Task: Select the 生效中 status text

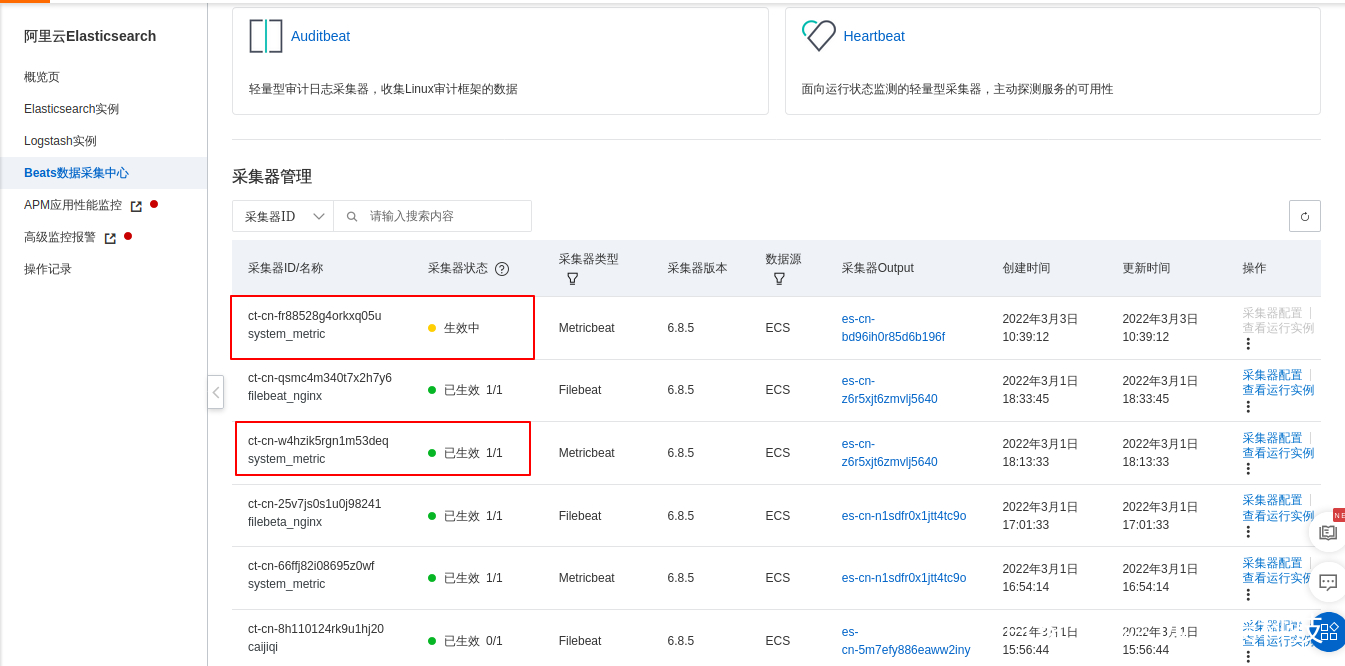Action: point(462,328)
